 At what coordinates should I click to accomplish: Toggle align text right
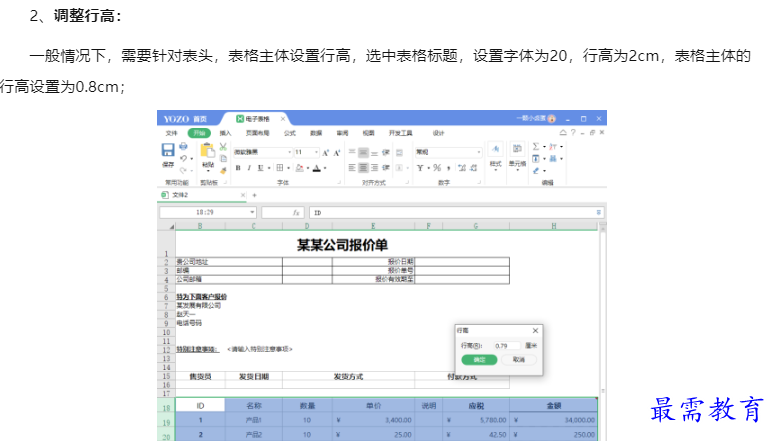click(375, 168)
